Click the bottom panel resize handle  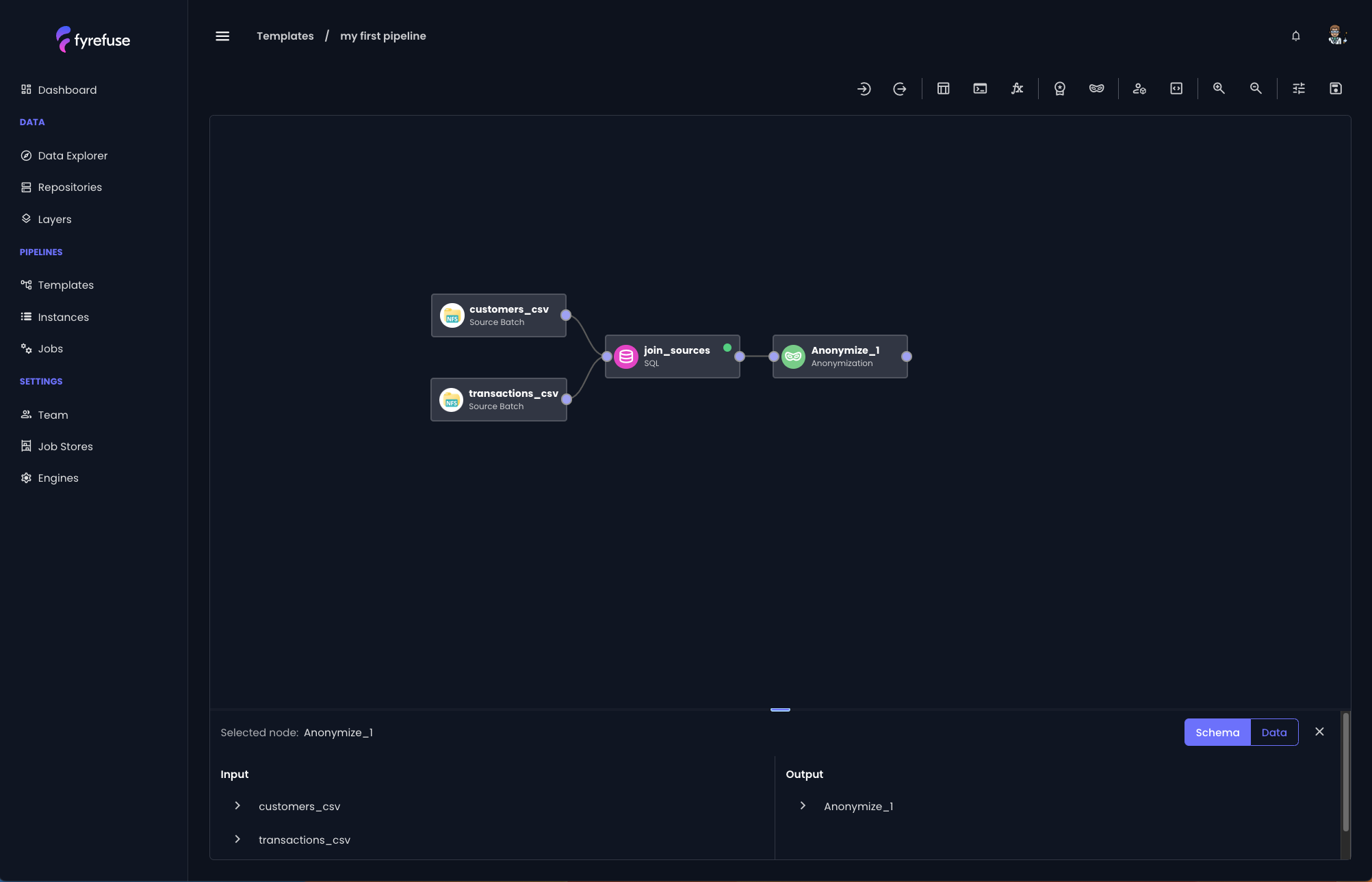780,710
